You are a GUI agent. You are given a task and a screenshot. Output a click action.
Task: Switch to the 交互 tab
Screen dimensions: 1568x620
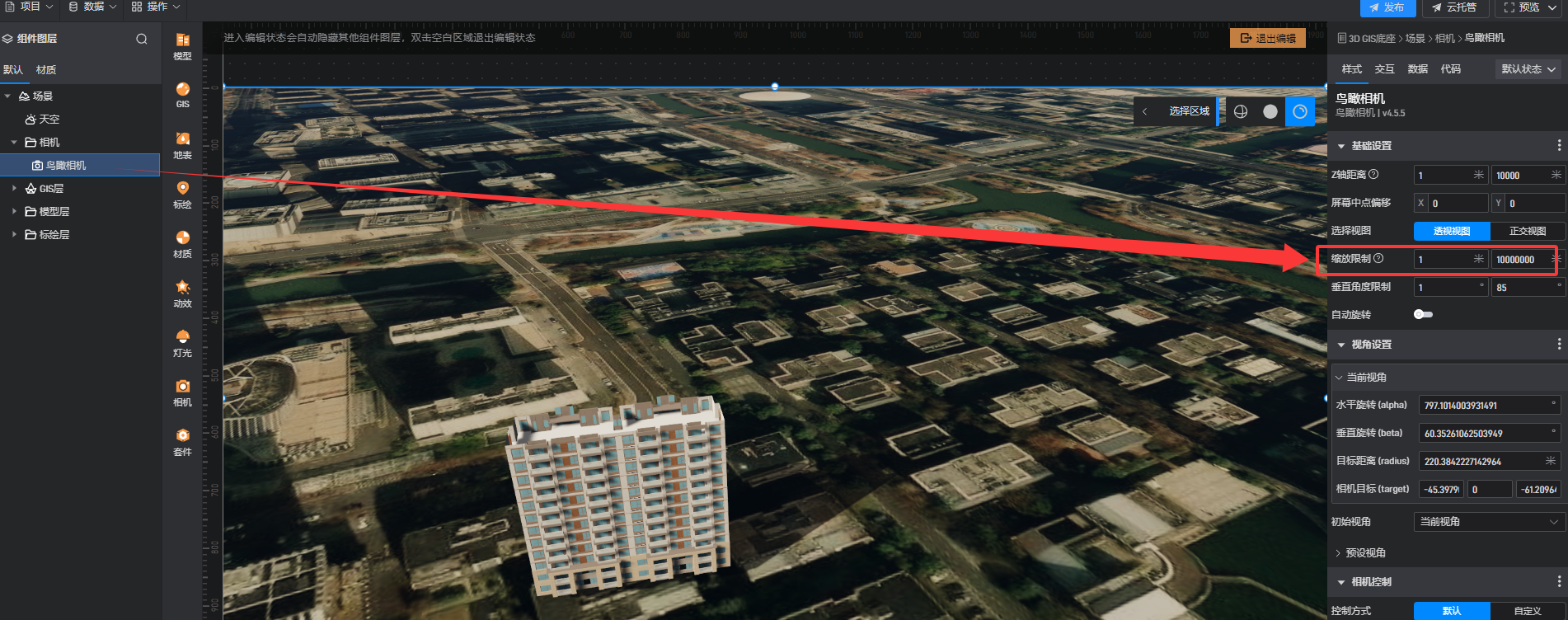coord(1385,69)
